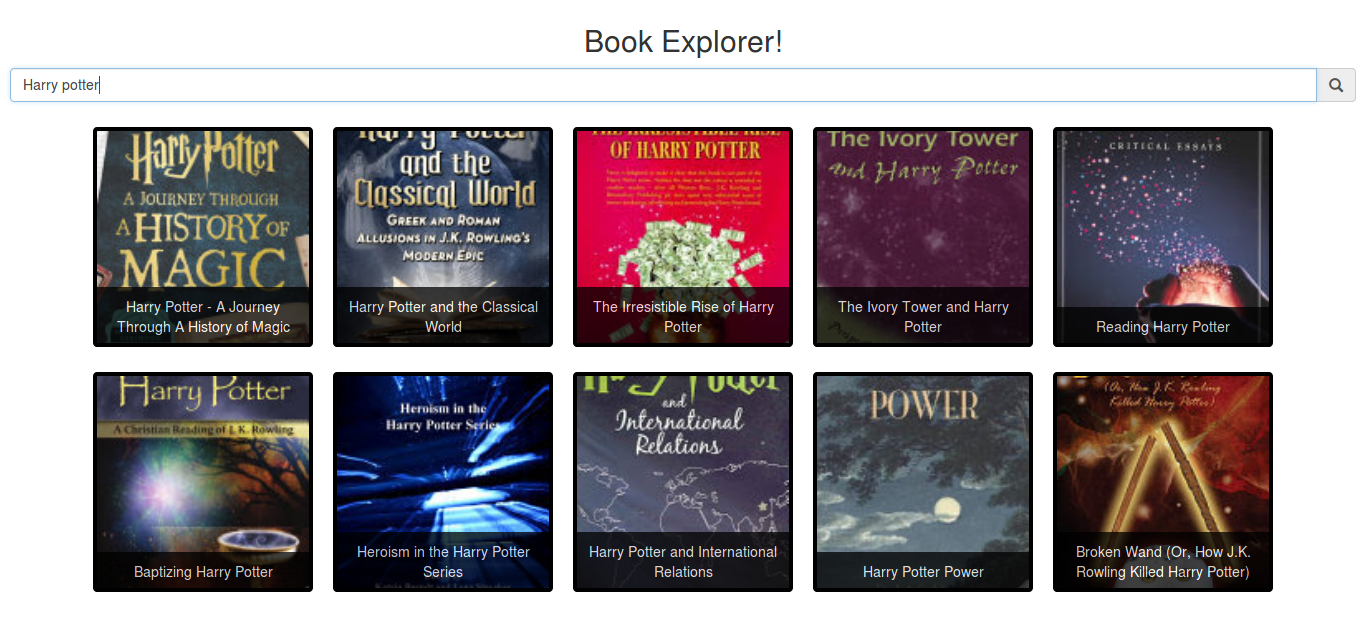This screenshot has height=634, width=1365.
Task: Click the Broken Wand title caption
Action: pos(1163,562)
